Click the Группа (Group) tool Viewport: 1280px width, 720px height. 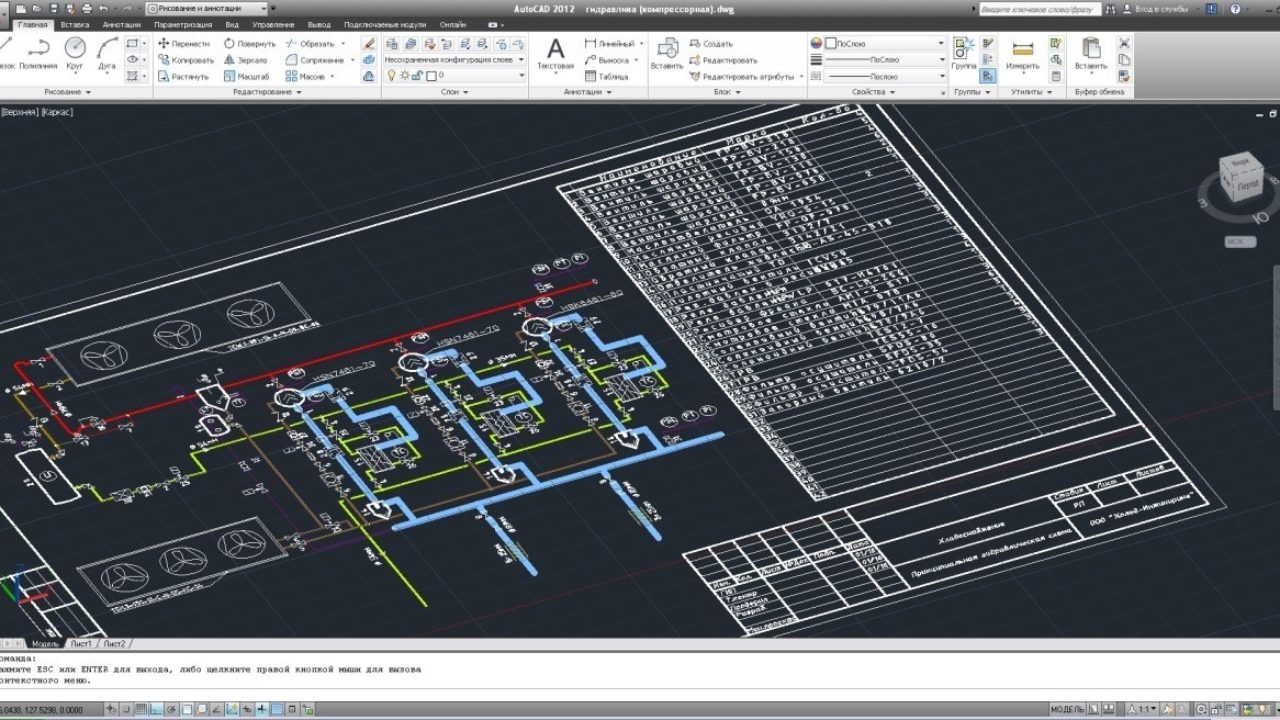coord(964,54)
